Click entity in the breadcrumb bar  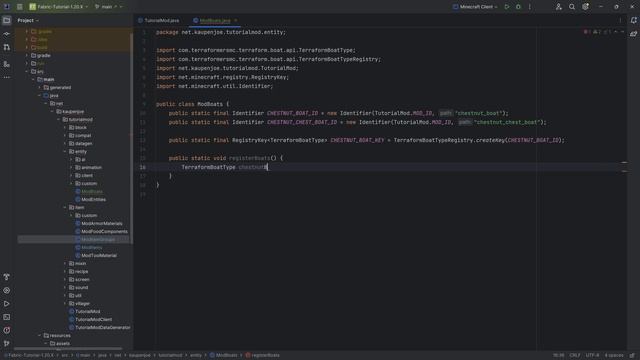[196, 355]
